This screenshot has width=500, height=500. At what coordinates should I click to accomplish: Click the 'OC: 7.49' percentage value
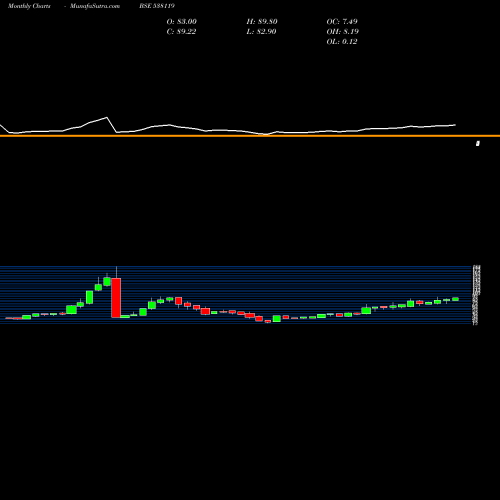coord(342,22)
